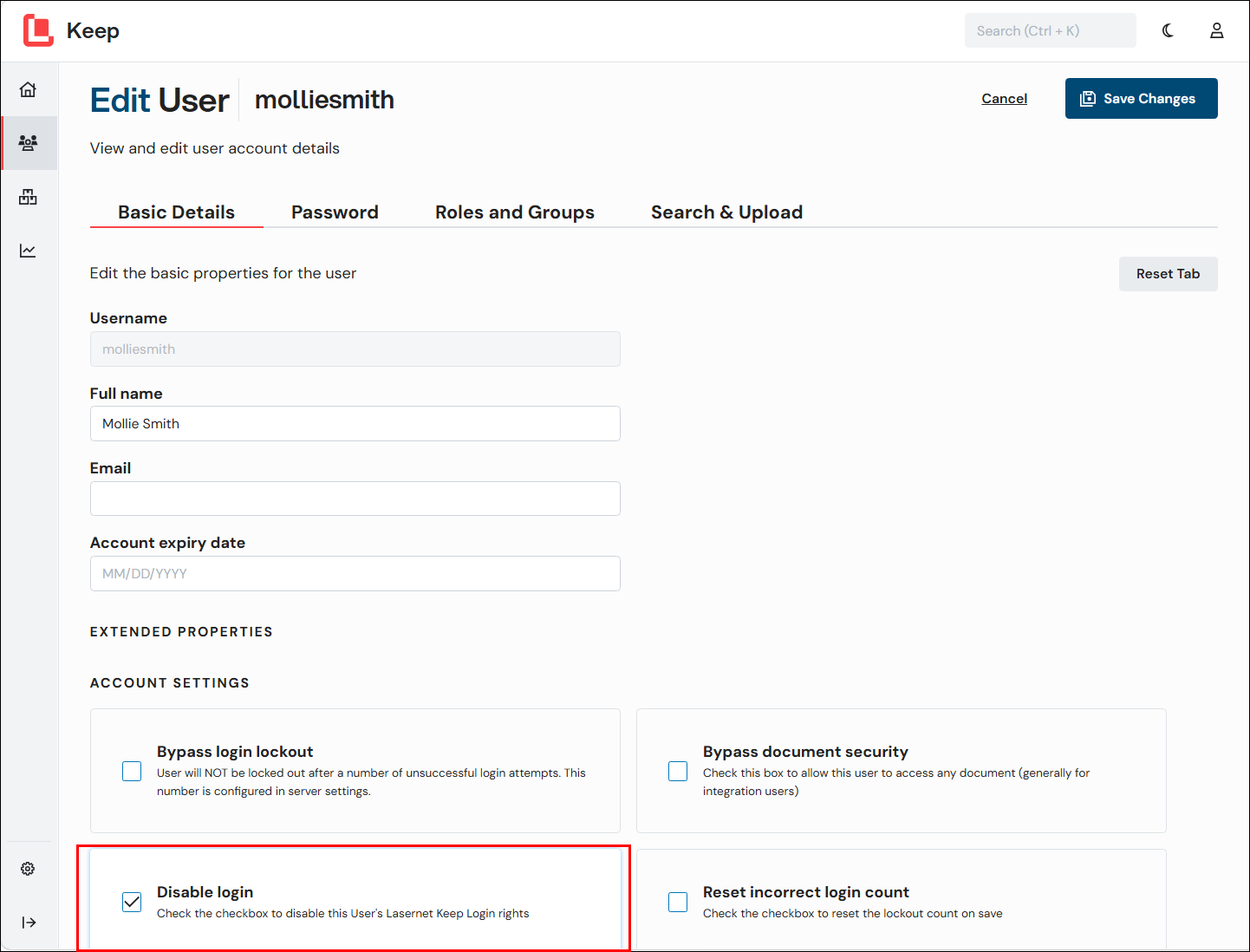
Task: Click the Save Changes button
Action: coord(1141,98)
